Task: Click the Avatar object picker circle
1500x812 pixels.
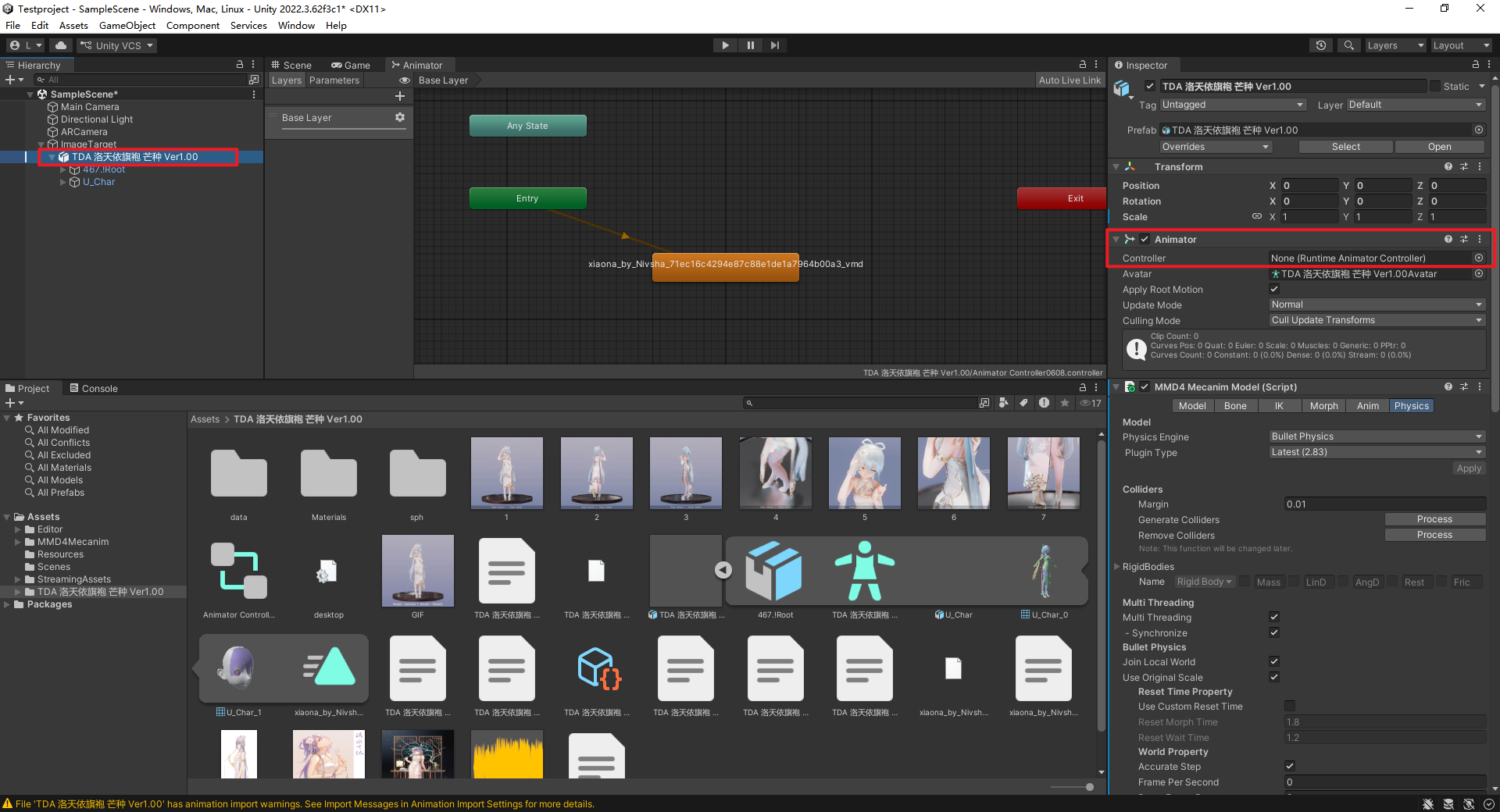Action: [1479, 273]
